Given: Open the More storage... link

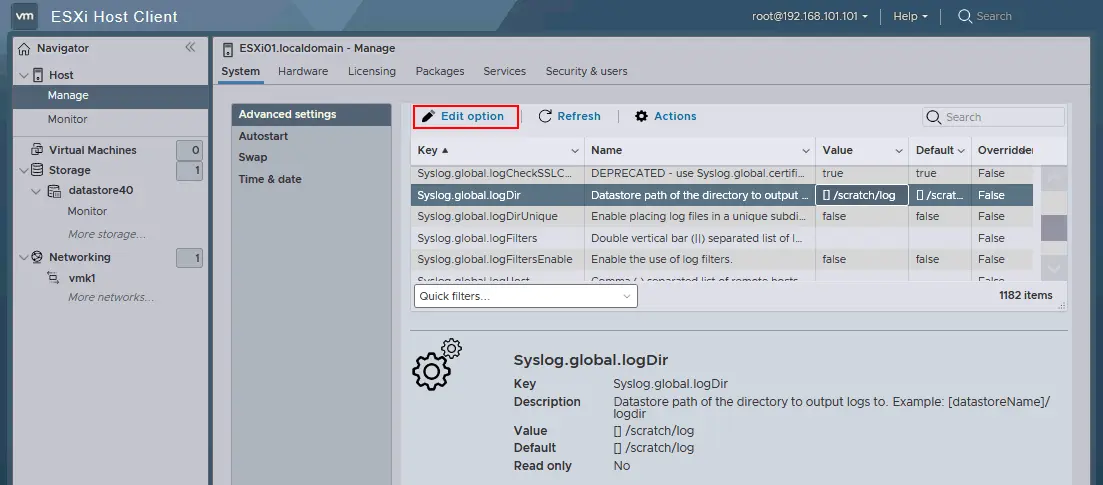Looking at the screenshot, I should click(x=106, y=234).
